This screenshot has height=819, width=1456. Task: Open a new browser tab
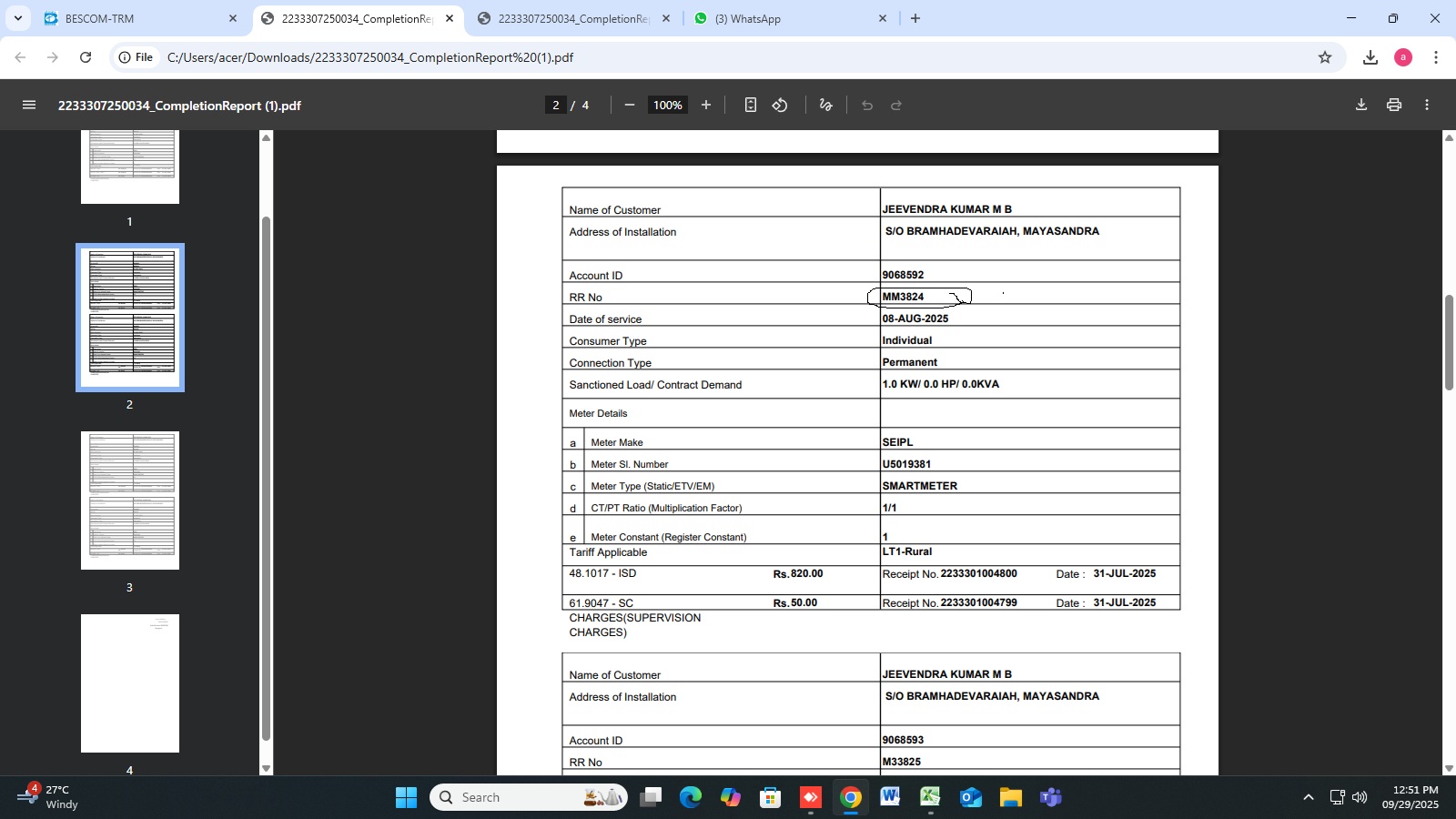(915, 18)
